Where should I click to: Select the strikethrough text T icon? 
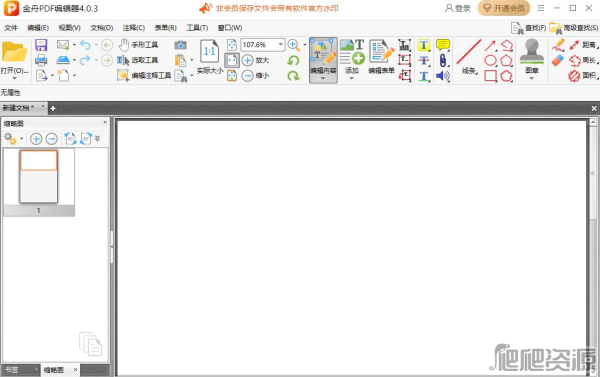point(424,60)
